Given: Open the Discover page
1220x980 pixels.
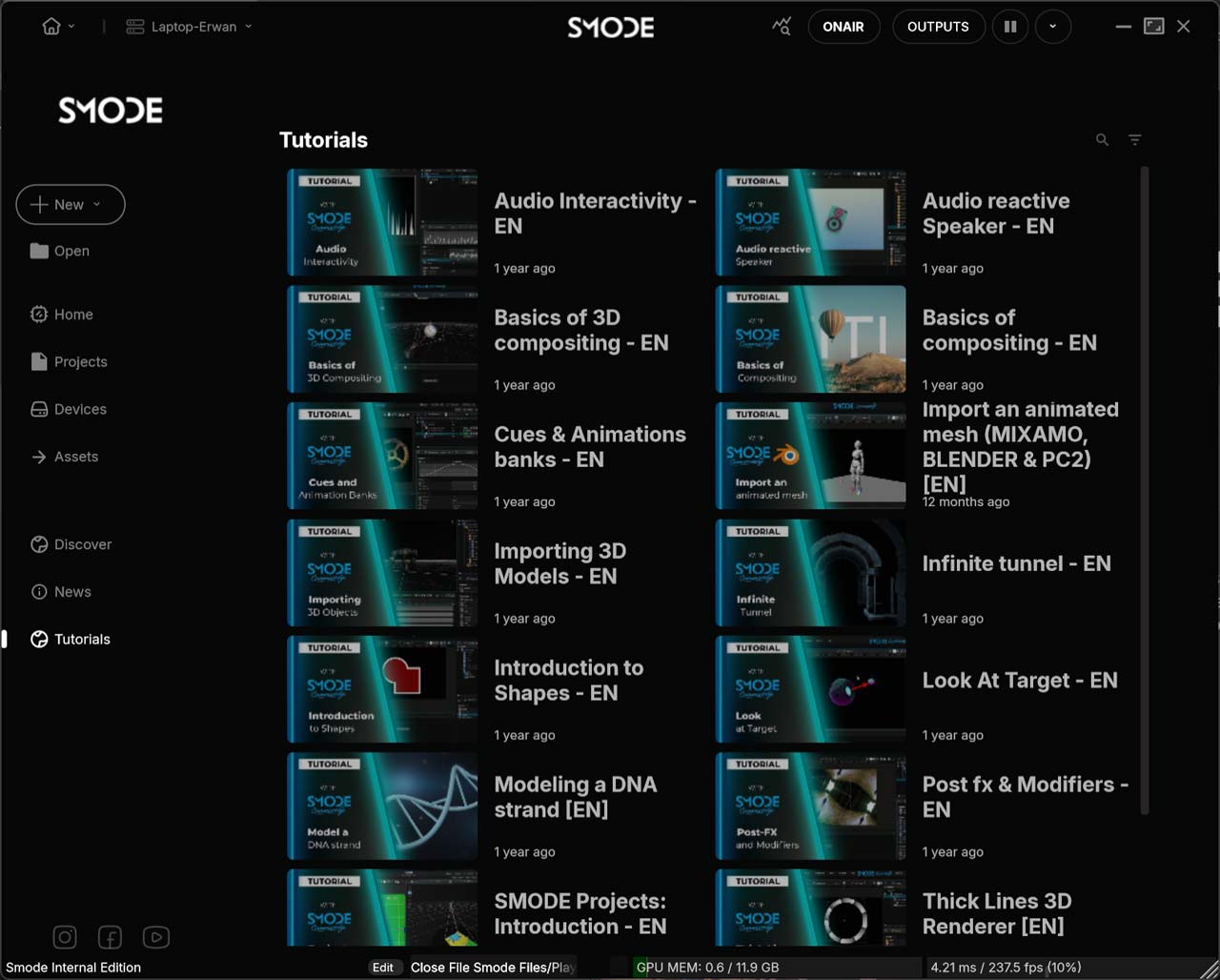Looking at the screenshot, I should pos(71,544).
